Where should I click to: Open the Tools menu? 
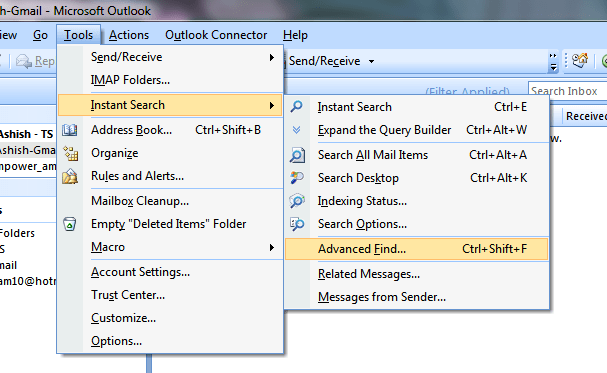point(79,35)
